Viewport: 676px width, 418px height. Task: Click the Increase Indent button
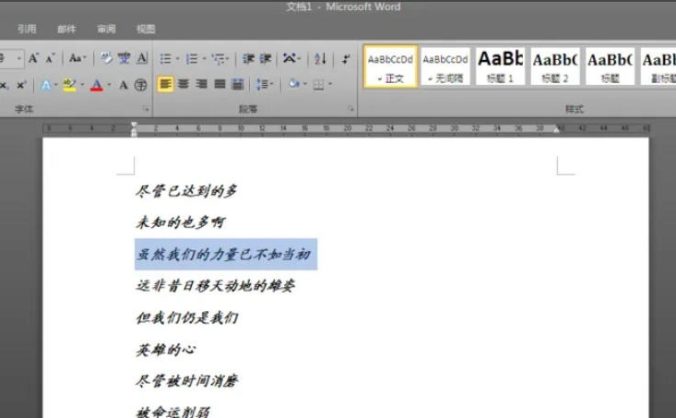click(266, 59)
